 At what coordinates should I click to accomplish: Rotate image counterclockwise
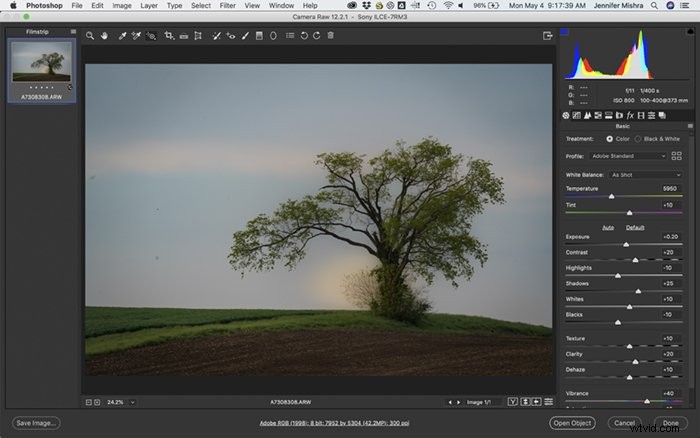click(304, 36)
